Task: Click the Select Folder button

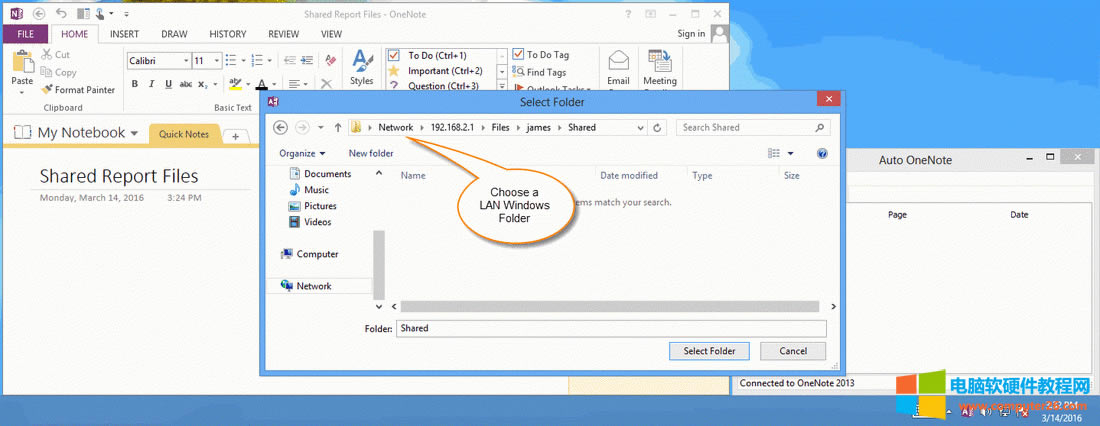Action: click(x=709, y=351)
